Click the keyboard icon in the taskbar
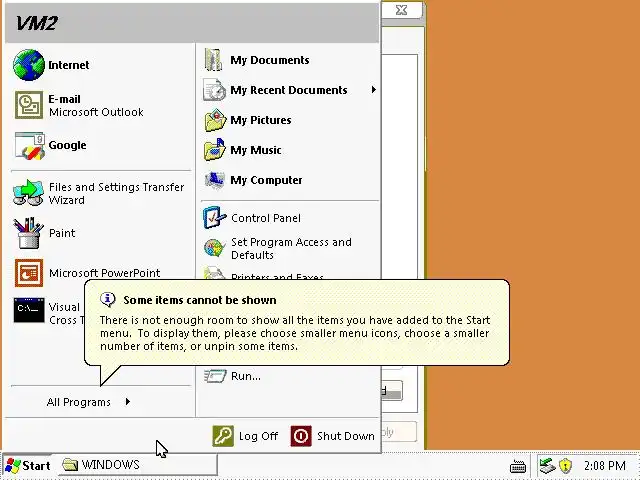Screen dimensions: 640x480 tap(518, 466)
